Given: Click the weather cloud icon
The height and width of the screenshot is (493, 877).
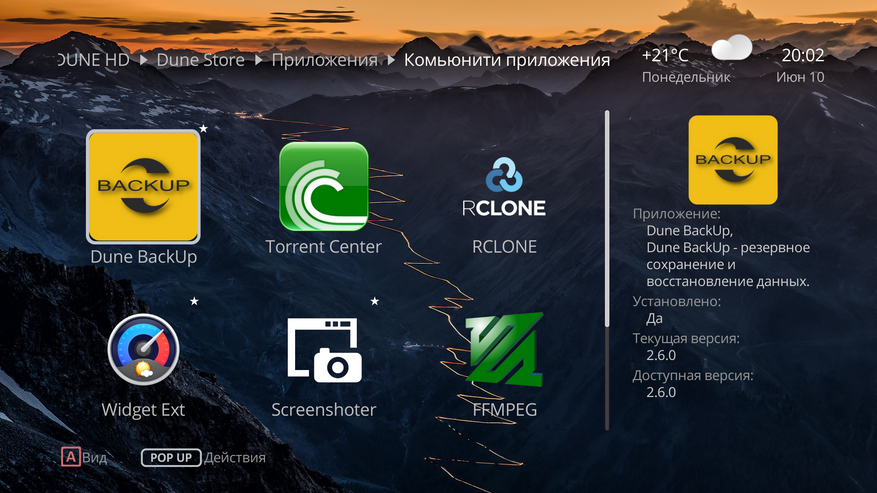Looking at the screenshot, I should point(732,48).
